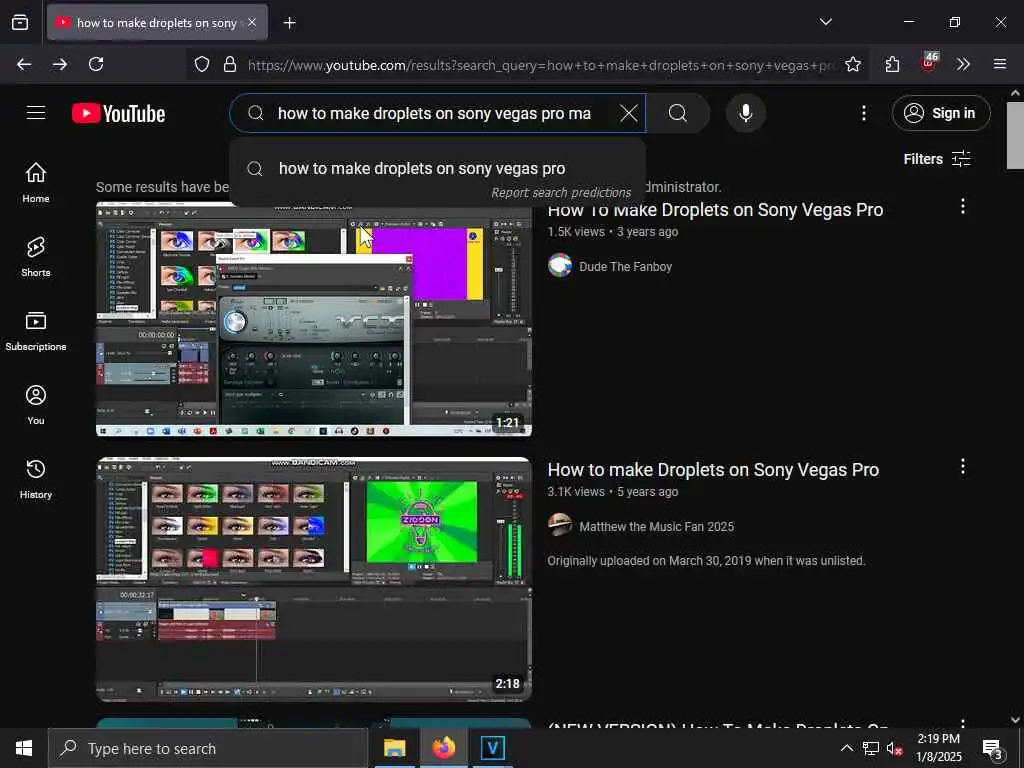Click the address bar URL
This screenshot has height=768, width=1024.
pos(541,65)
